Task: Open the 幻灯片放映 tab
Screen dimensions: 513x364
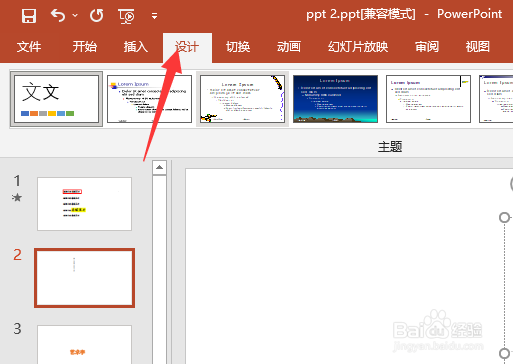Action: point(358,47)
